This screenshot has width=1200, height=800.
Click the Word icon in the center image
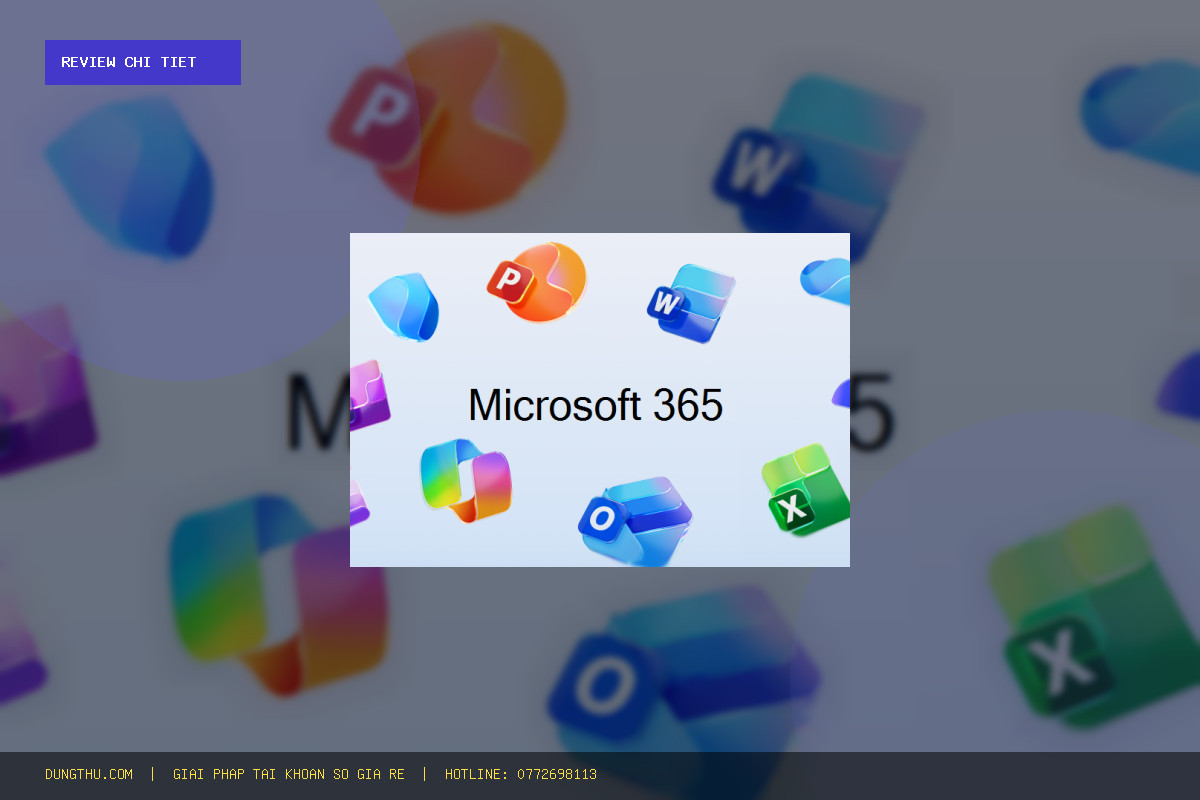691,303
